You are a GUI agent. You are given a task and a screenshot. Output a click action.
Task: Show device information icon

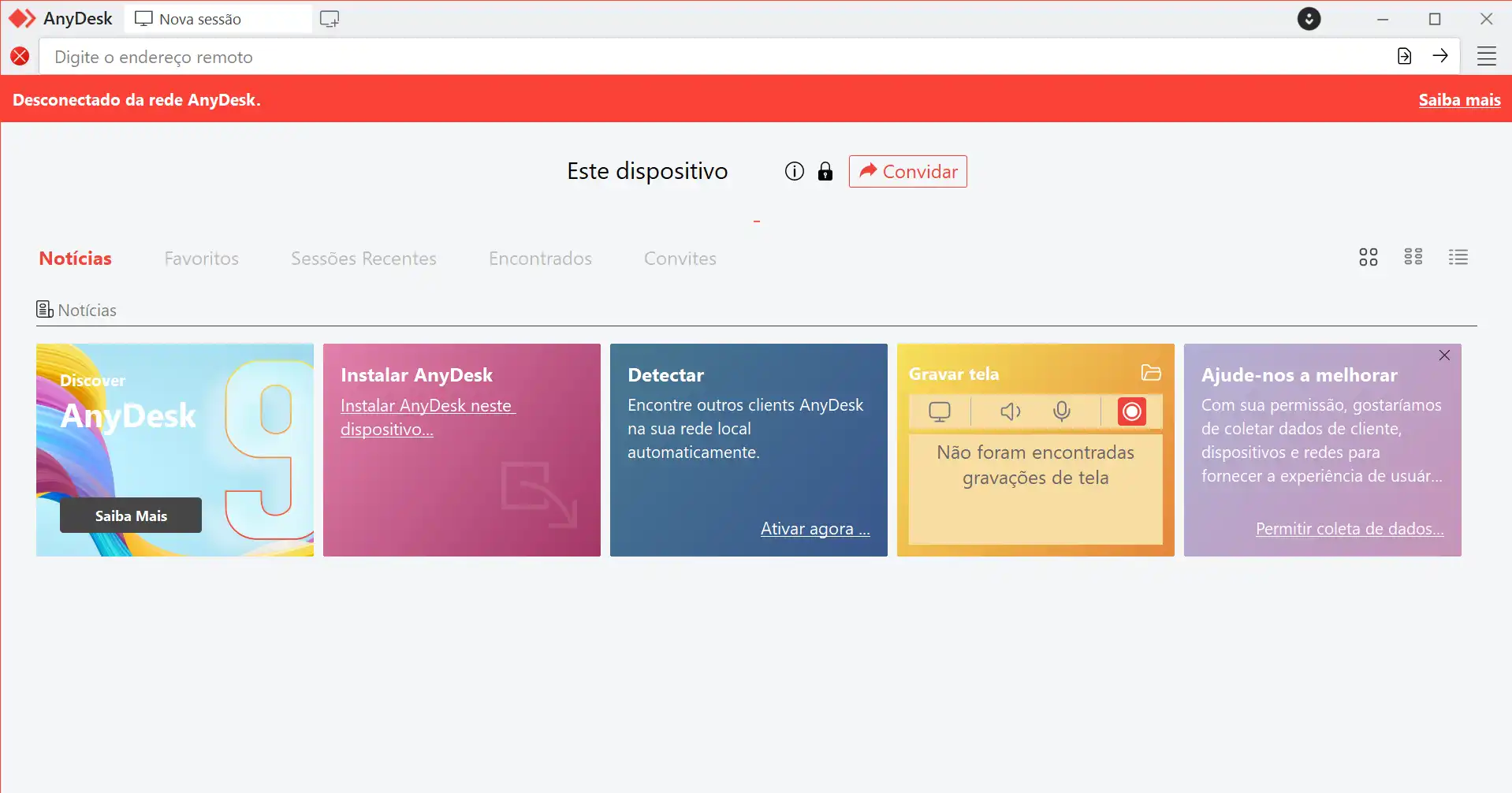tap(795, 171)
